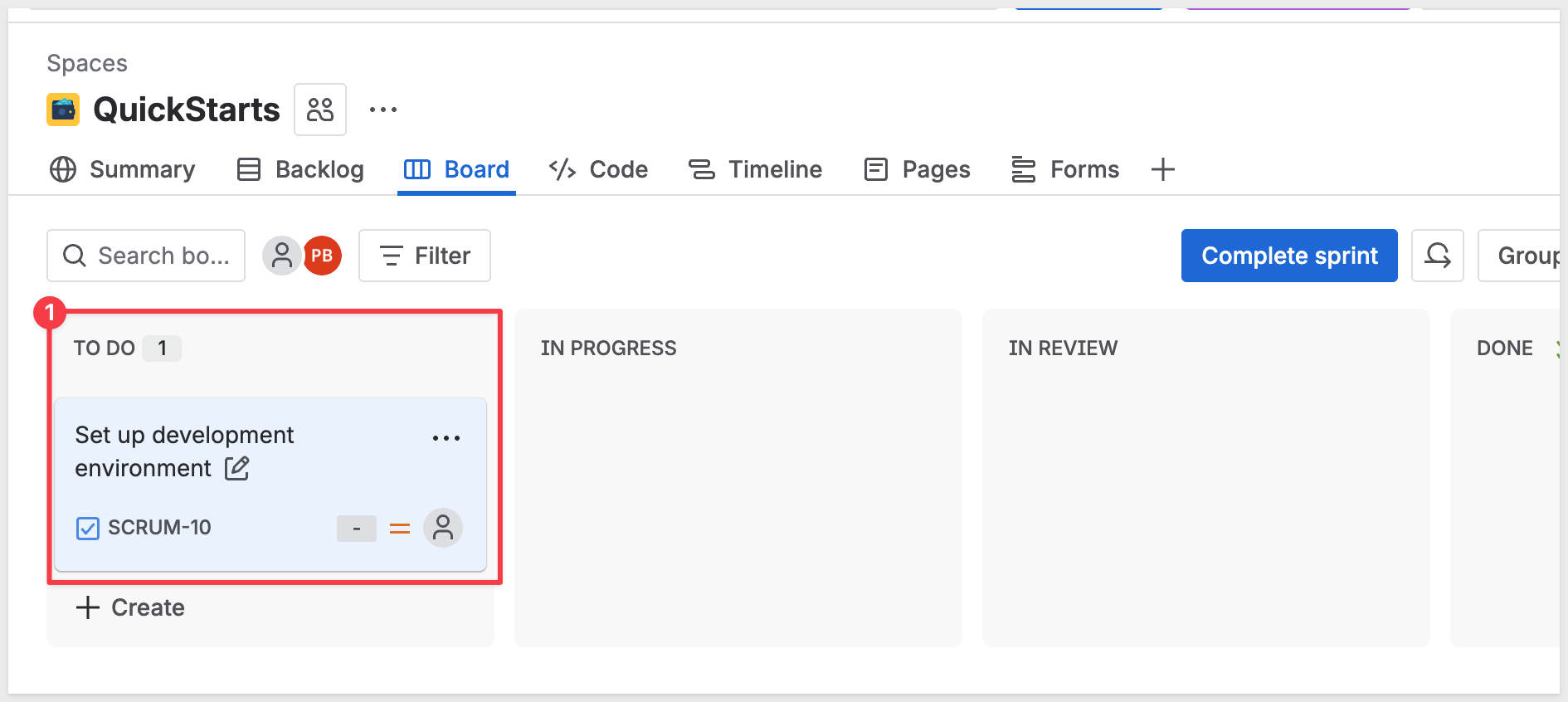Switch to the Summary tab
This screenshot has width=1568, height=702.
123,169
